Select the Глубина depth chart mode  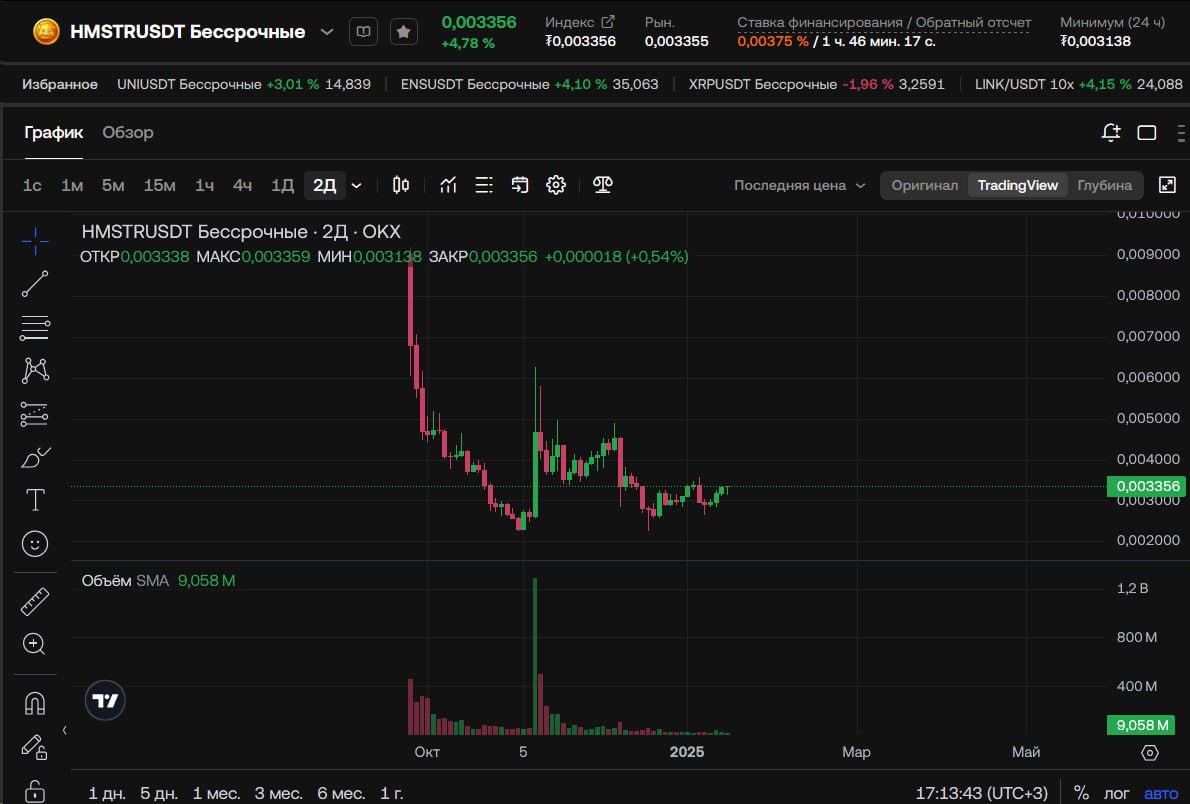tap(1104, 185)
